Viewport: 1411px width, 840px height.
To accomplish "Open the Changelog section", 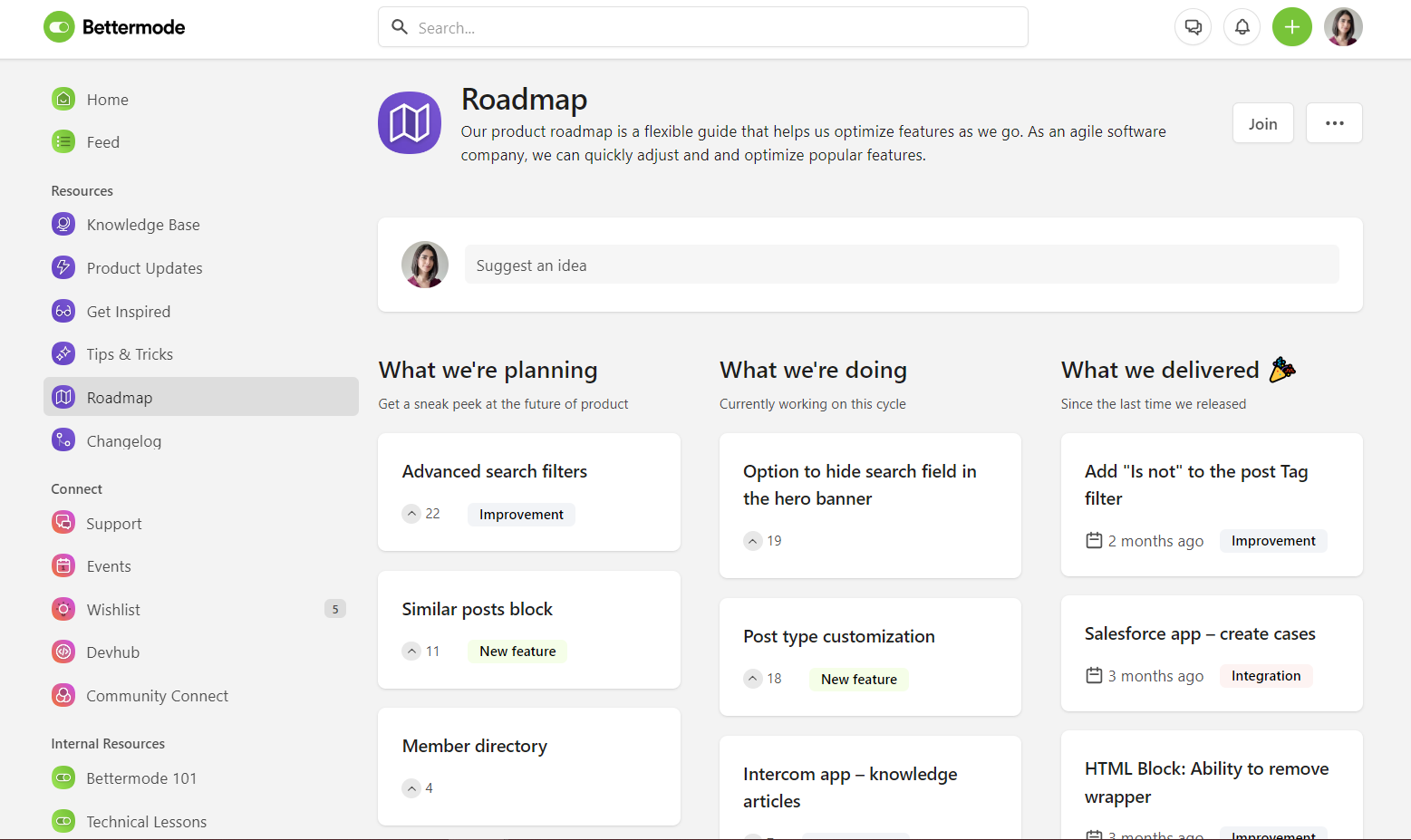I will coord(123,440).
